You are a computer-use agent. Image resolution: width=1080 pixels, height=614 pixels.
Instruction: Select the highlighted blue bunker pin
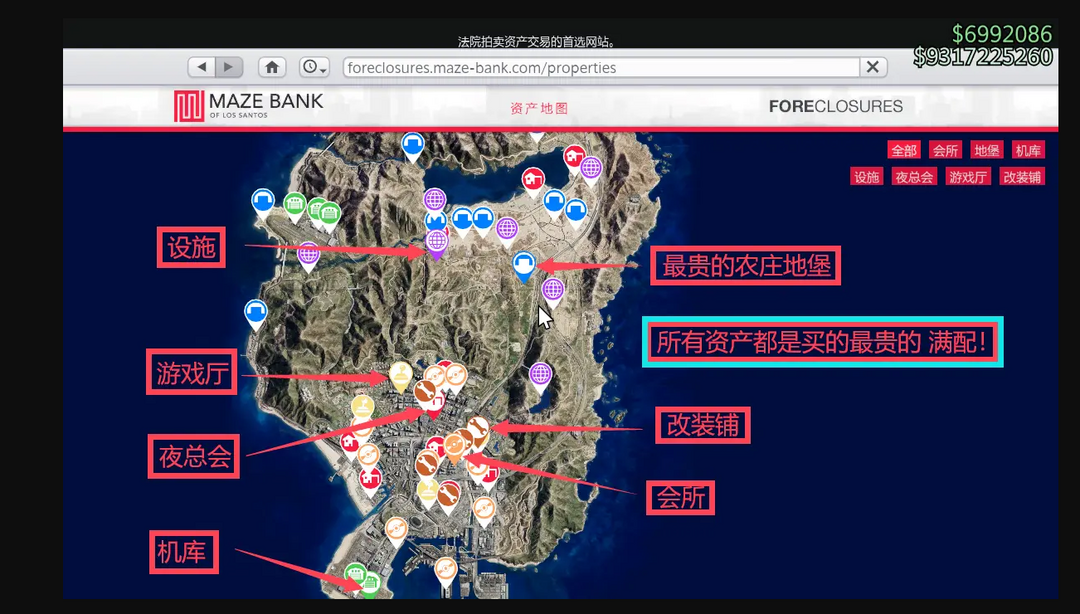(x=524, y=265)
